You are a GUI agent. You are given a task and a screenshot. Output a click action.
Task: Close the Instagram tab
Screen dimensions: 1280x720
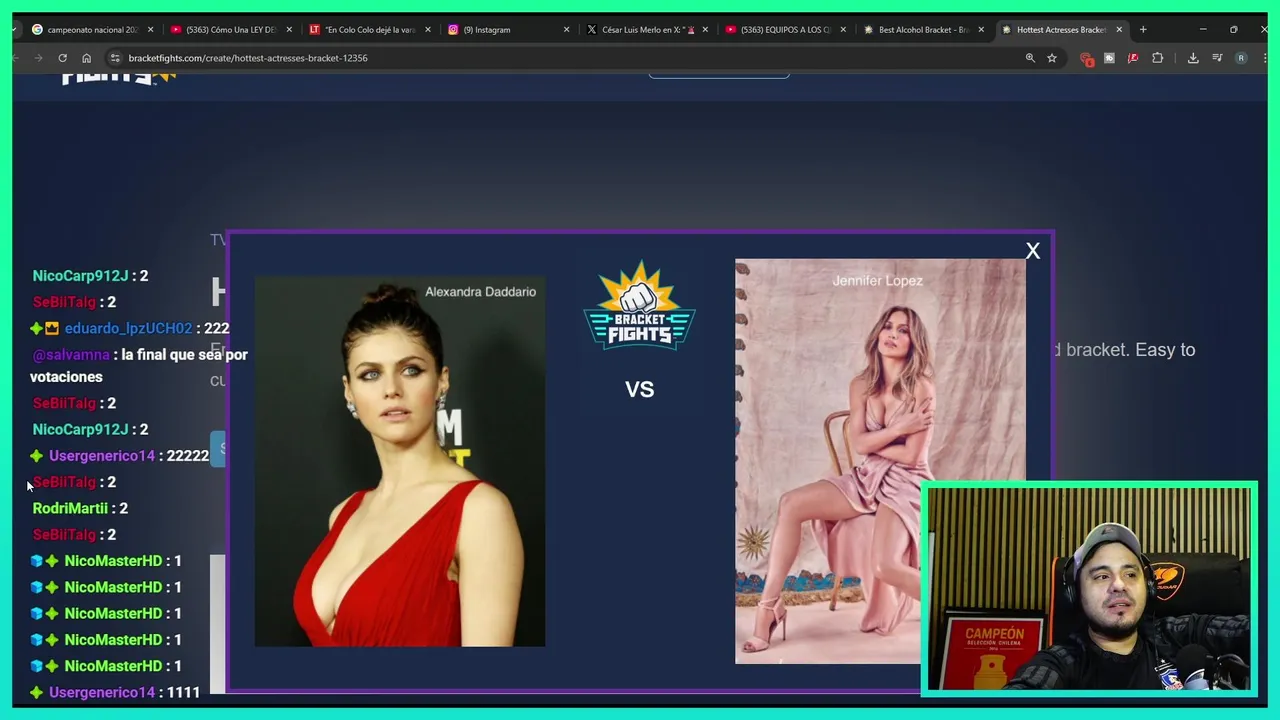pyautogui.click(x=566, y=30)
